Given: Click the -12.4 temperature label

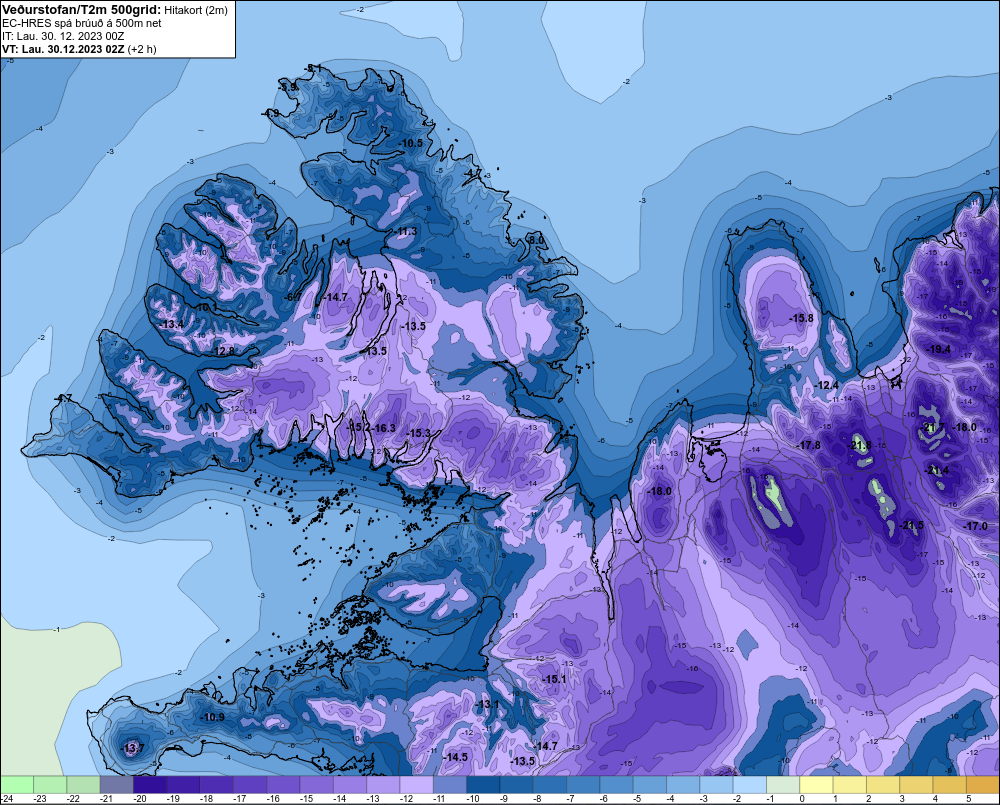Looking at the screenshot, I should tap(827, 385).
